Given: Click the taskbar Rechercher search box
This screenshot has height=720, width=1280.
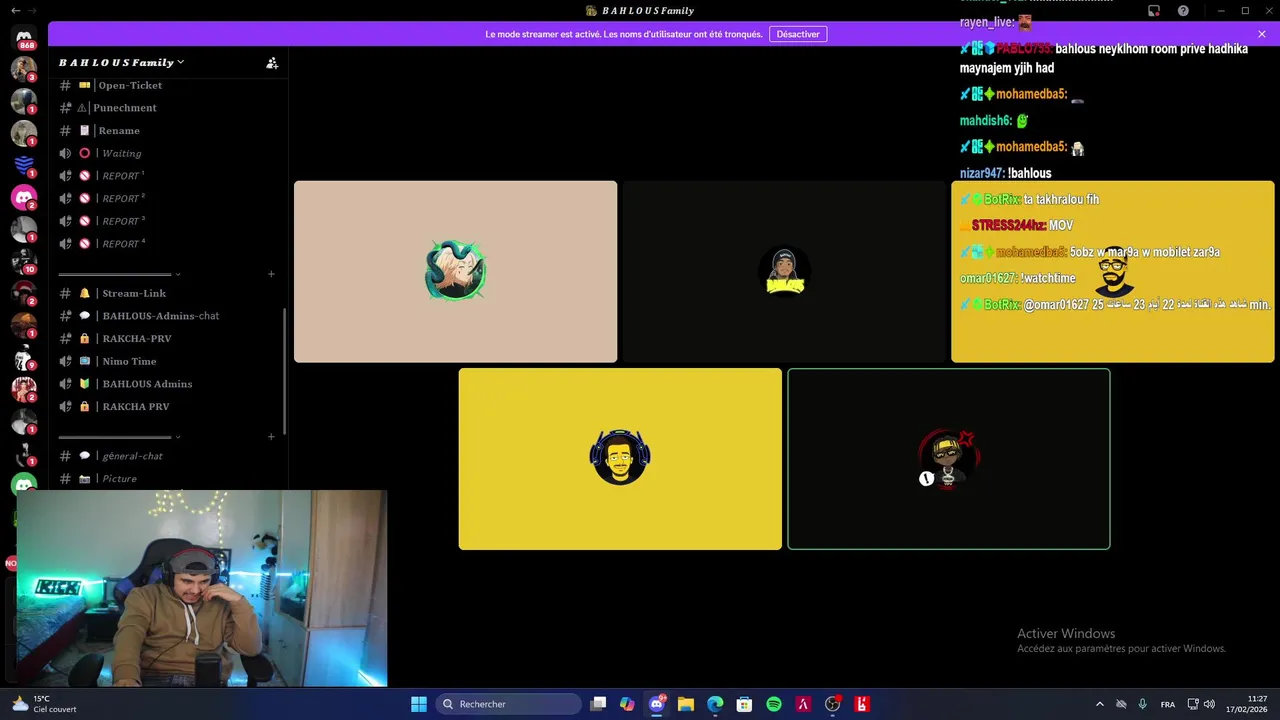Looking at the screenshot, I should click(508, 704).
